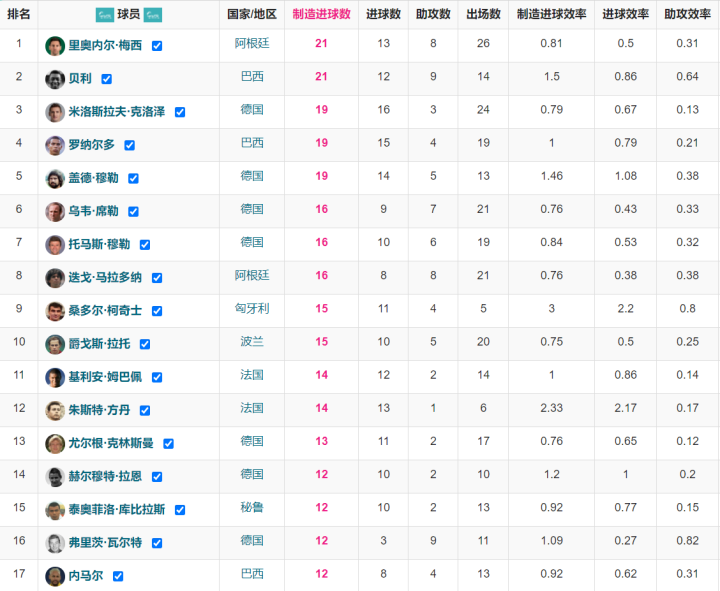Click Pelé's (贝利) avatar photo
This screenshot has width=720, height=591.
coord(54,79)
